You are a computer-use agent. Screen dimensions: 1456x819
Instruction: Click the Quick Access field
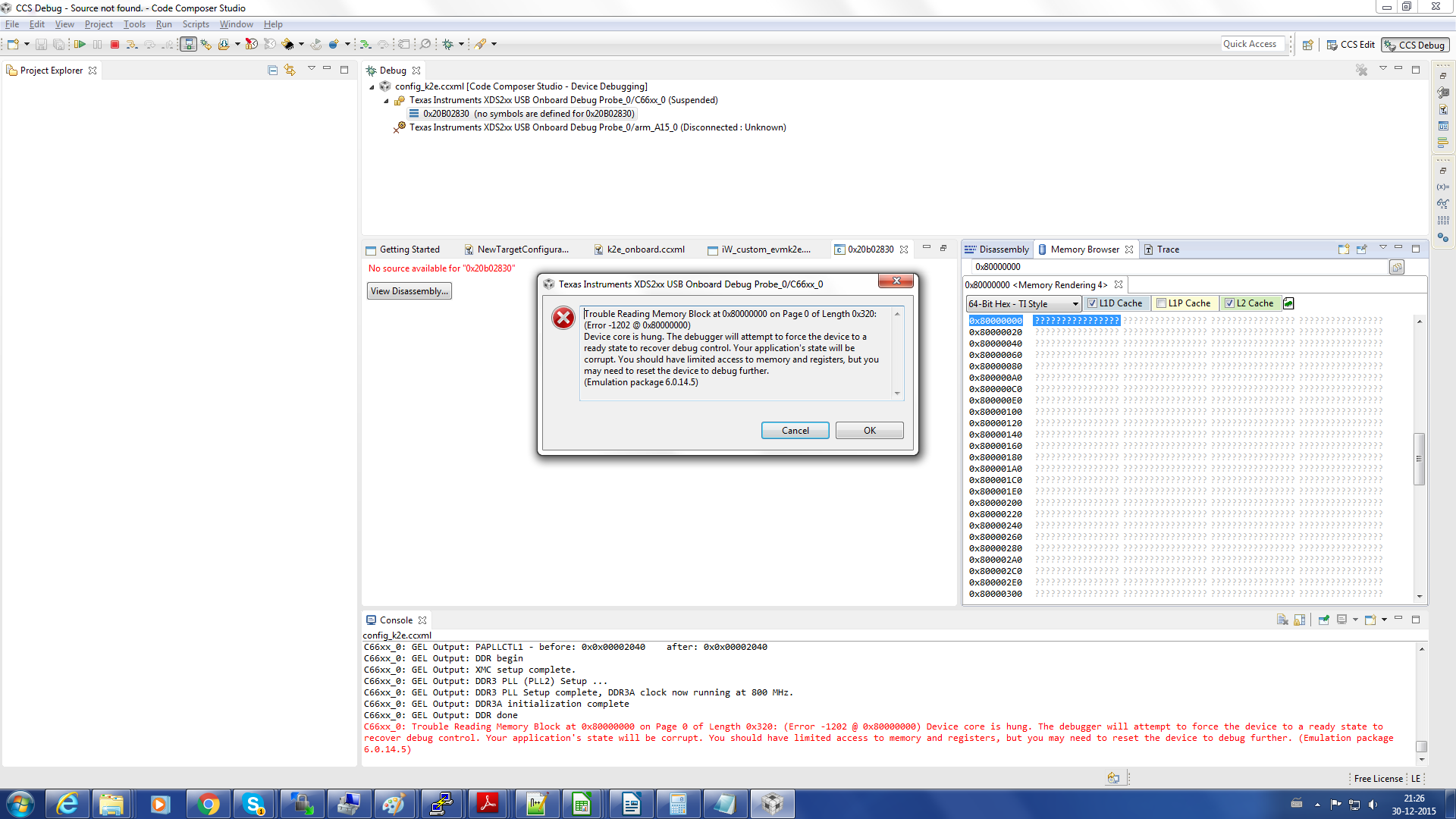click(1254, 44)
